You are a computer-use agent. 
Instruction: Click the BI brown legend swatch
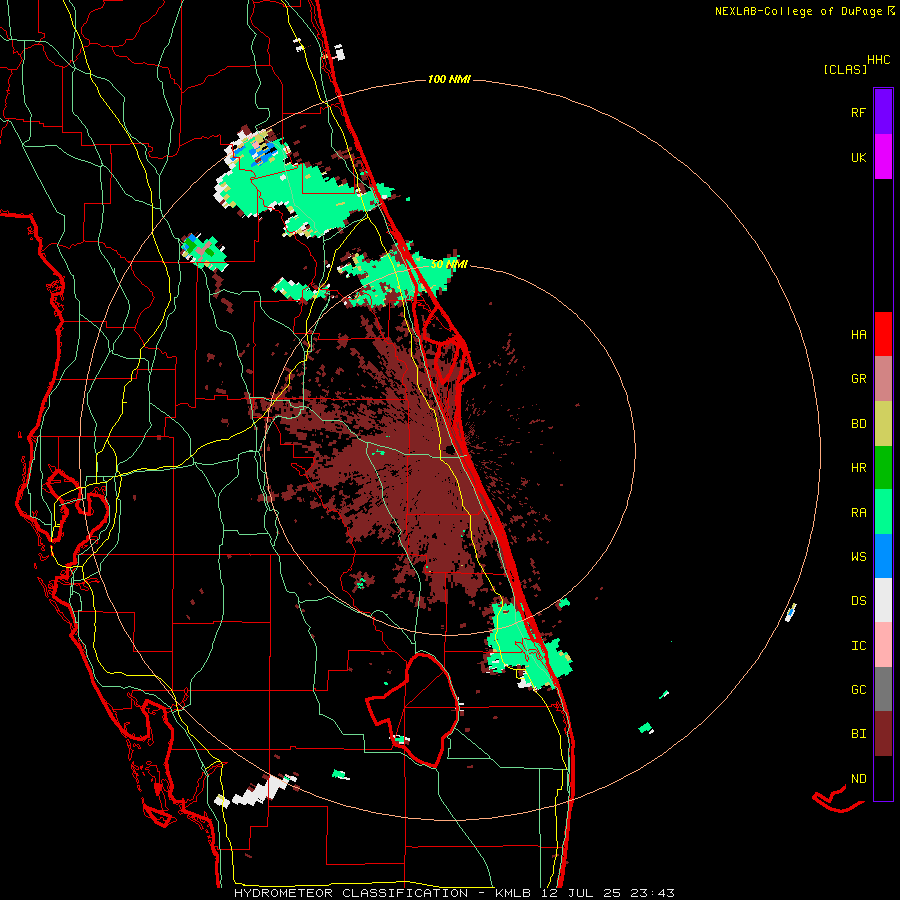(883, 734)
